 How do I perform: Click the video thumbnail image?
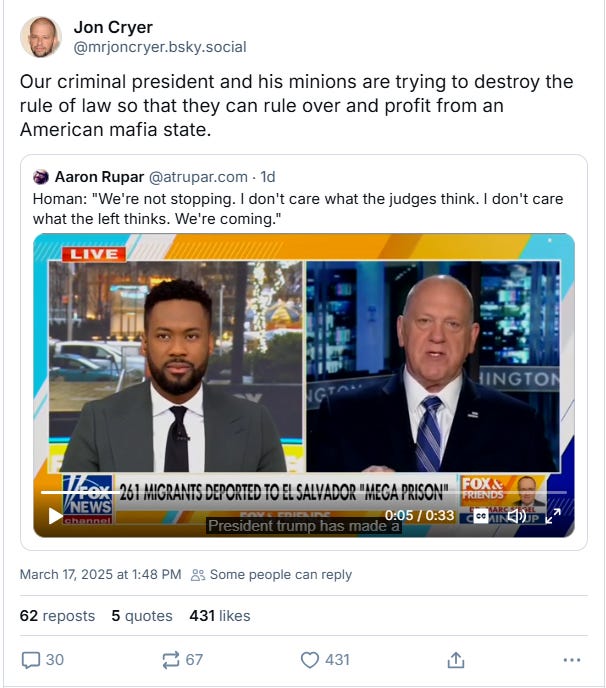[x=304, y=385]
